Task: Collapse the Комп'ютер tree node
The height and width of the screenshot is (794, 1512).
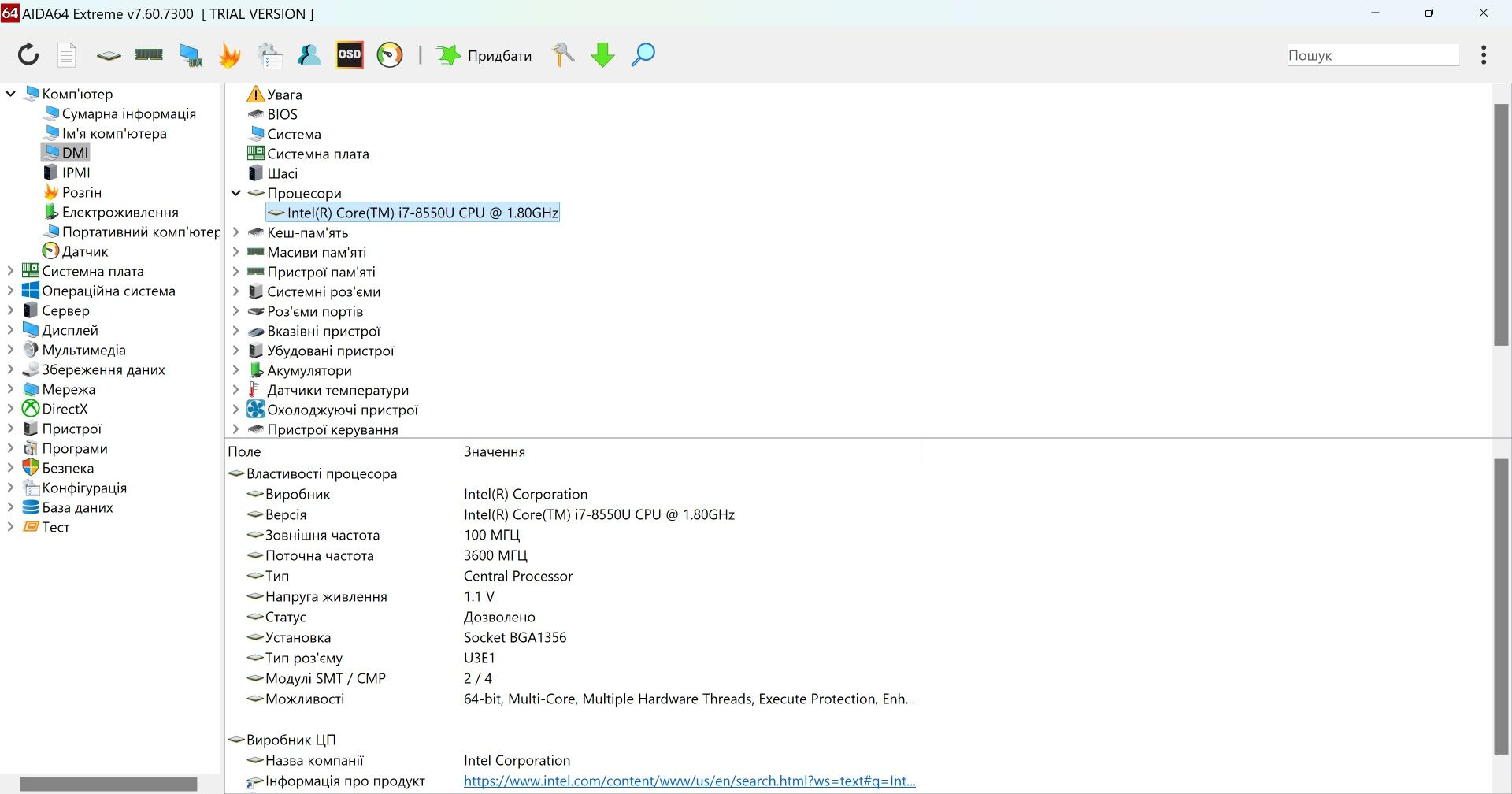Action: [x=11, y=94]
